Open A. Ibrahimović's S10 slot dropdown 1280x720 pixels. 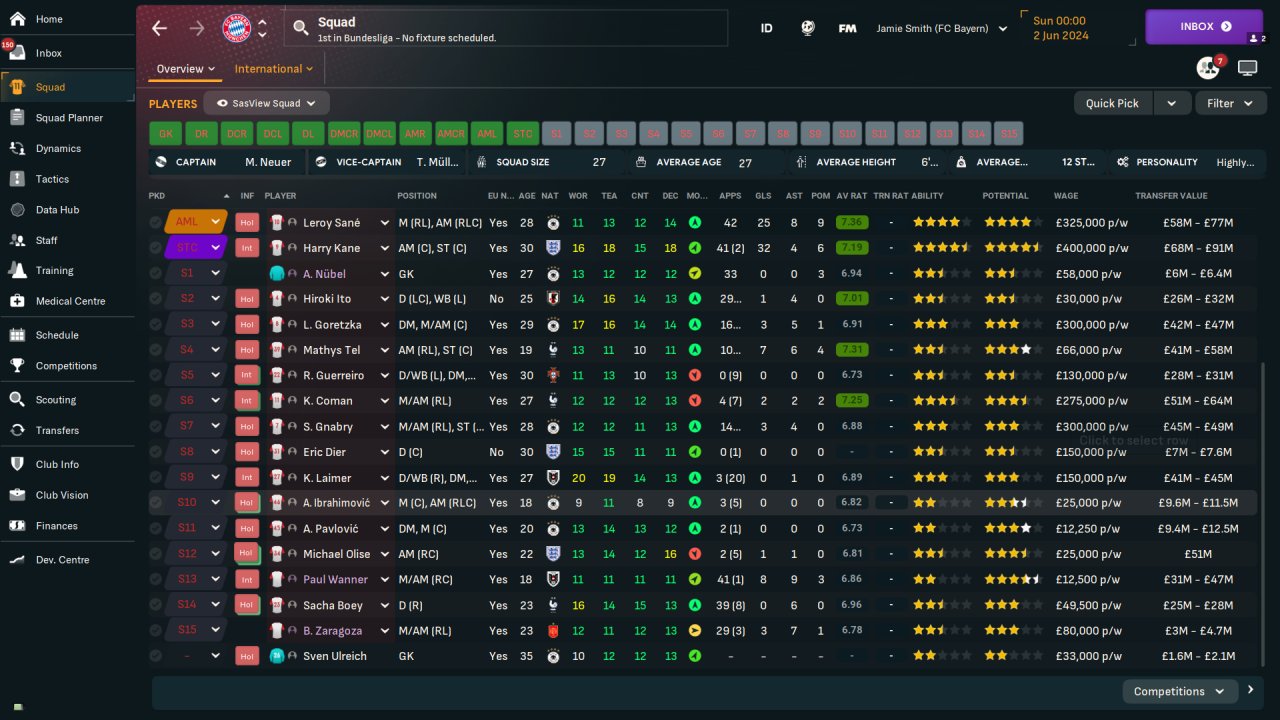pos(216,503)
